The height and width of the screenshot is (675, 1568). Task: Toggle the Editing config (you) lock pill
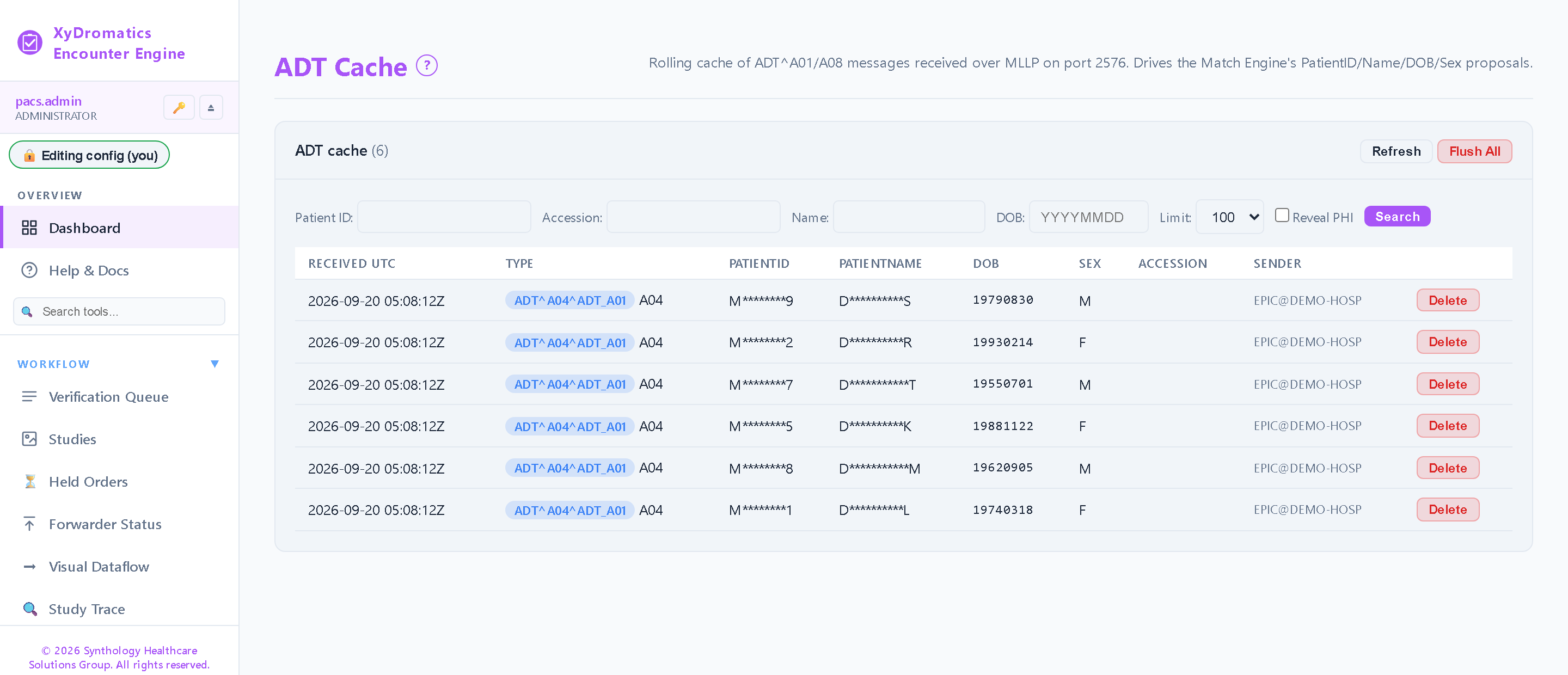point(89,155)
